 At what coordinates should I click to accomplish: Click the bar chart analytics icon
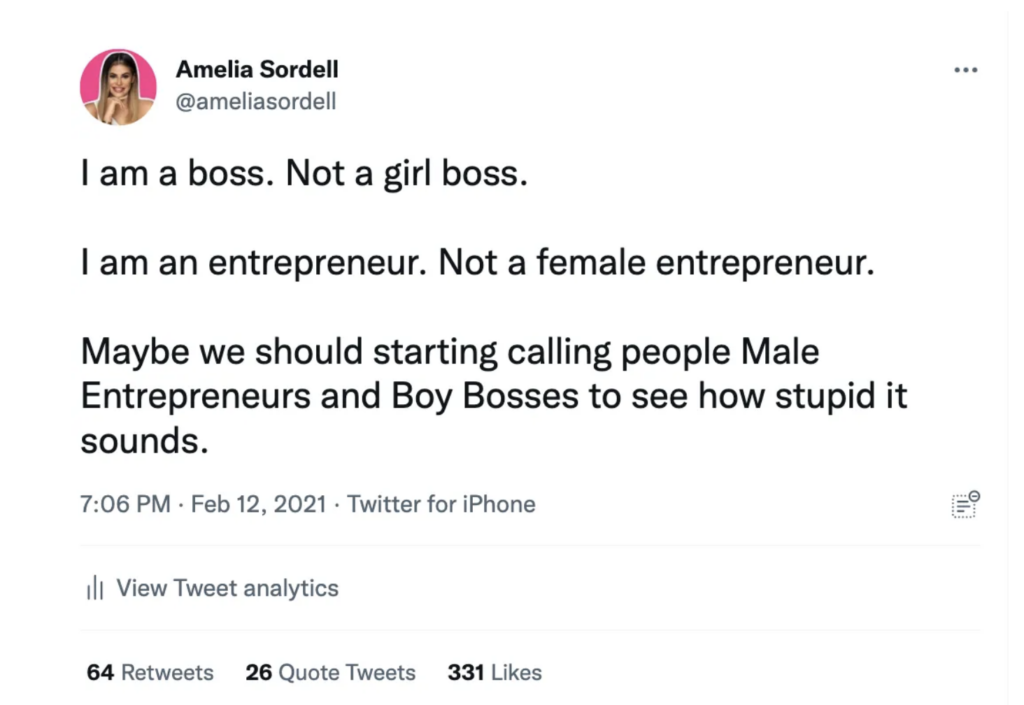[95, 588]
